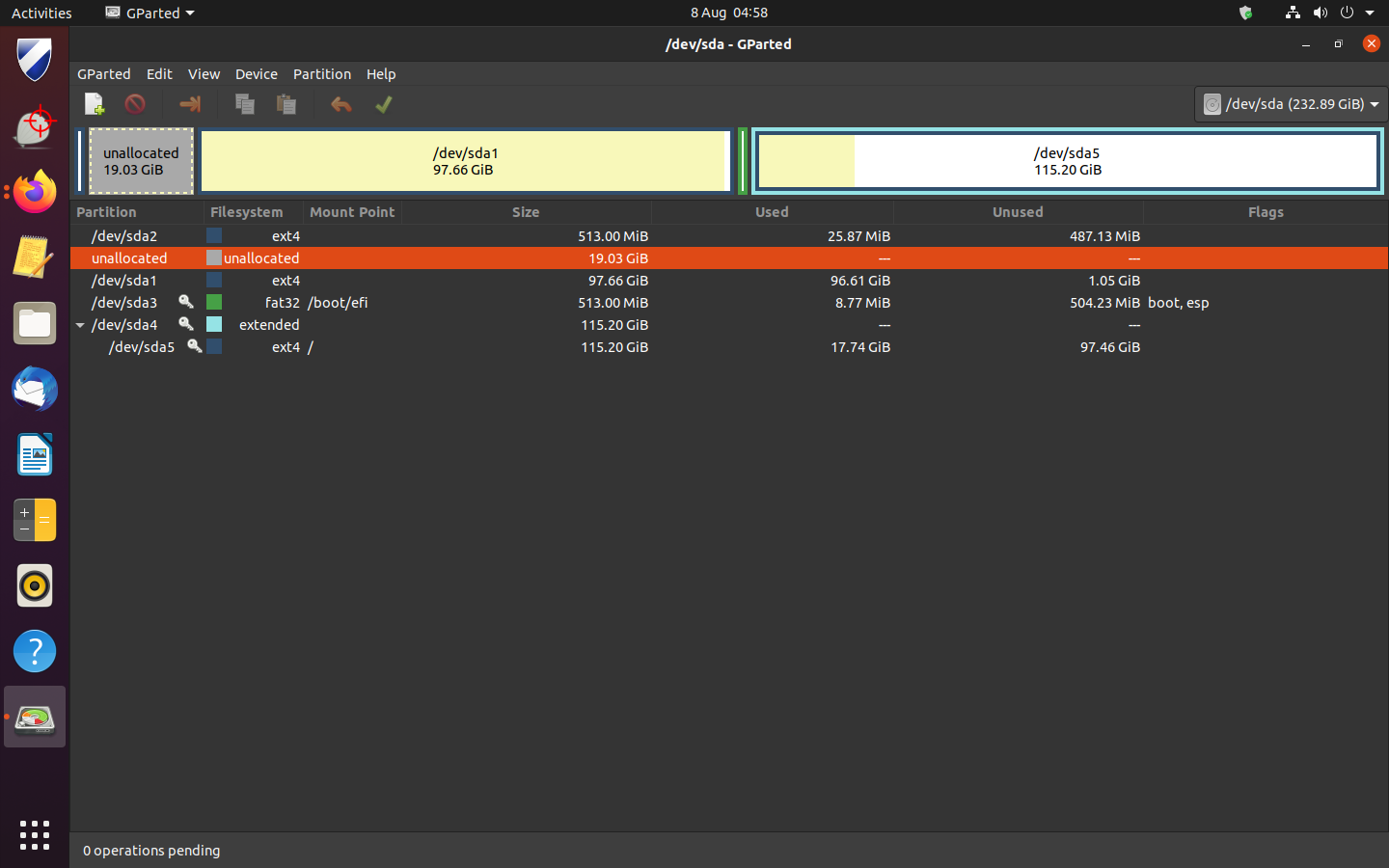
Task: Click the 97.46 GiB unused value
Action: tap(1110, 347)
